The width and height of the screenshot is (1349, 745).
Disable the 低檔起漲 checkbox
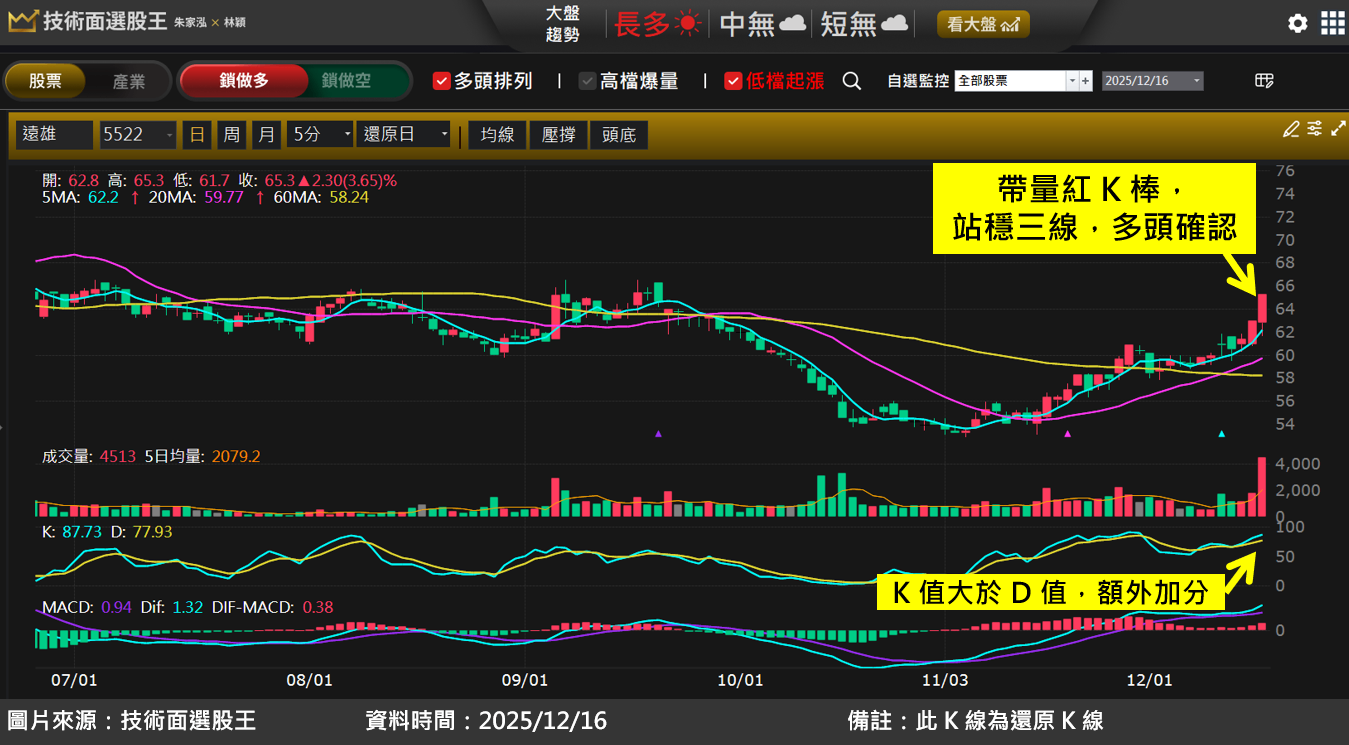[735, 81]
